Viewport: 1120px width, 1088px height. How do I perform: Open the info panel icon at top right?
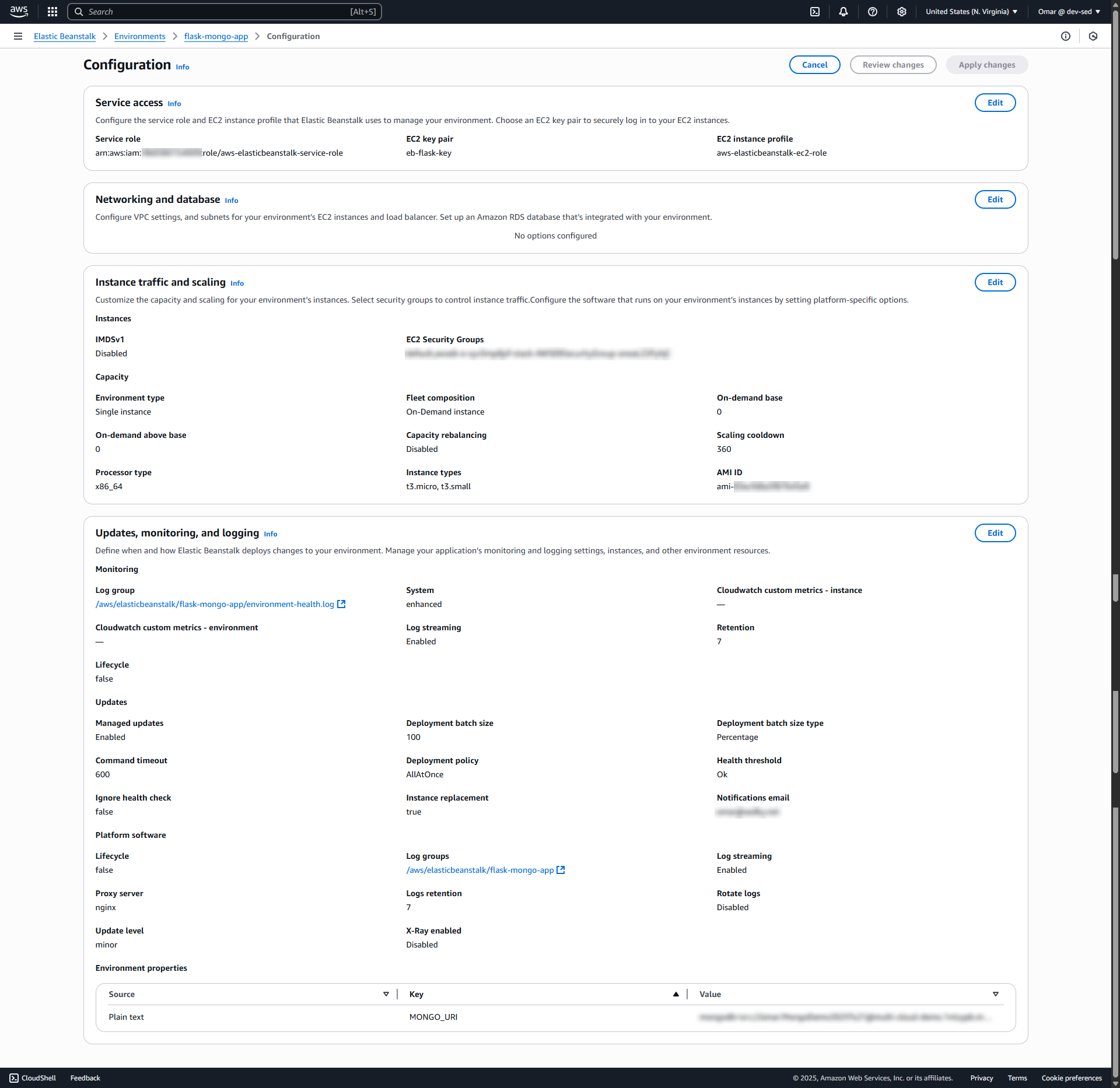coord(1066,36)
